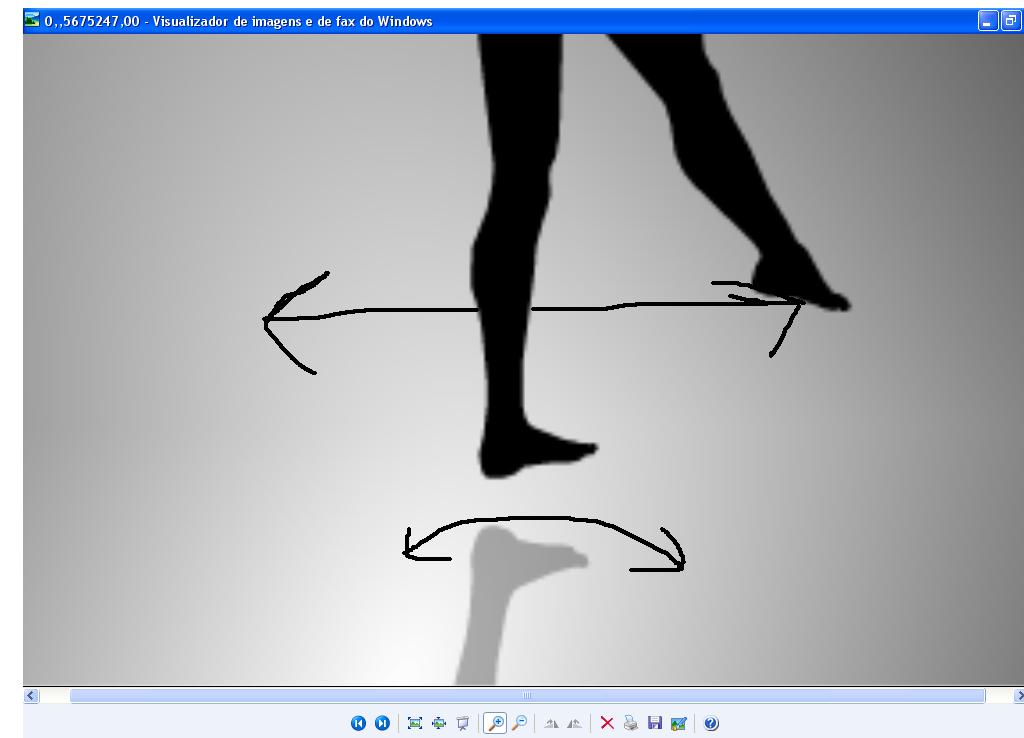This screenshot has height=738, width=1024.
Task: Show the image at actual size
Action: tap(439, 723)
